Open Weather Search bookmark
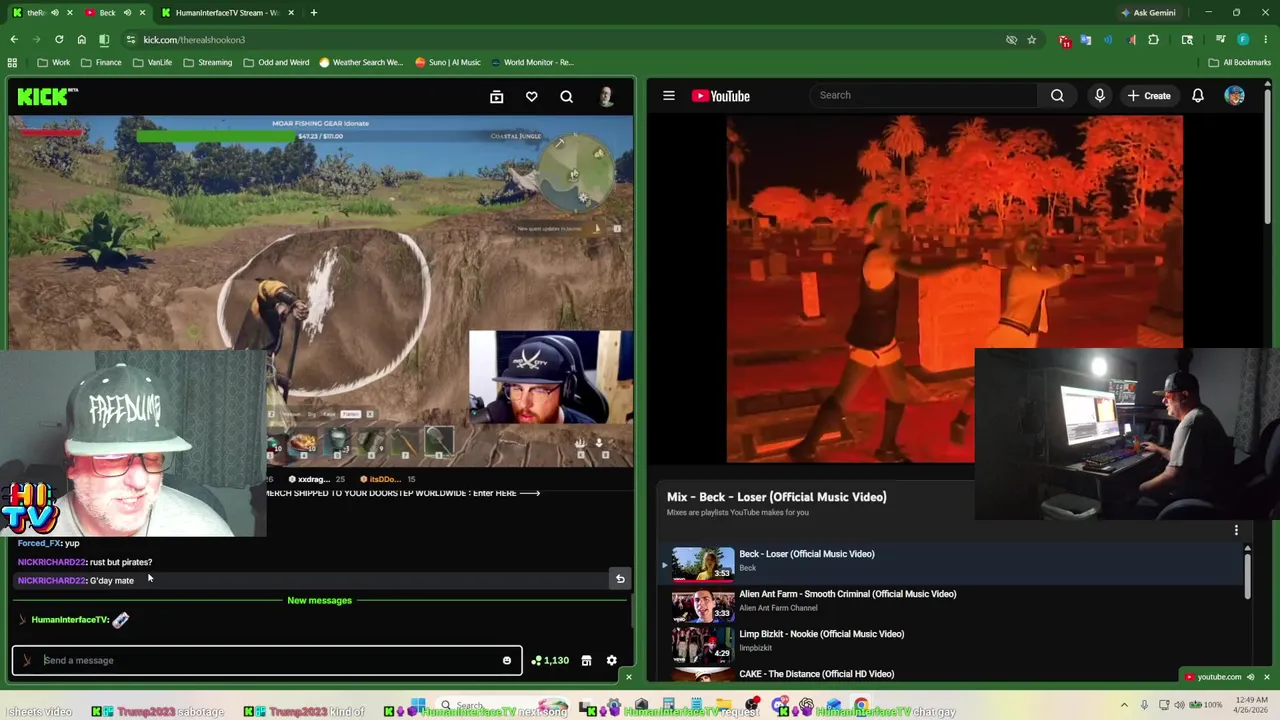 coord(361,62)
